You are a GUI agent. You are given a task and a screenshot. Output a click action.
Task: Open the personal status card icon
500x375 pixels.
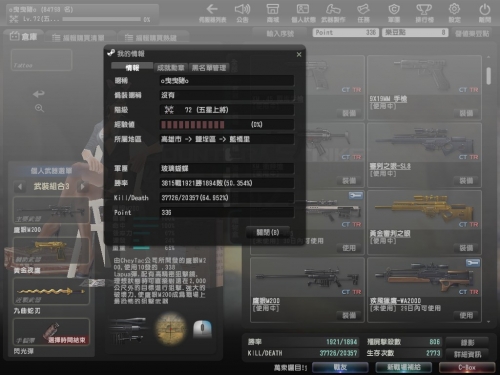[x=303, y=9]
